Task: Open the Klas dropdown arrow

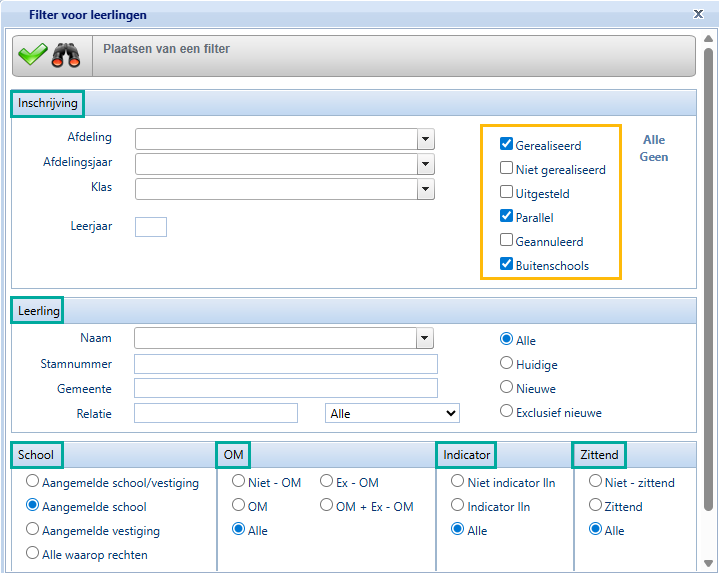Action: click(x=426, y=189)
